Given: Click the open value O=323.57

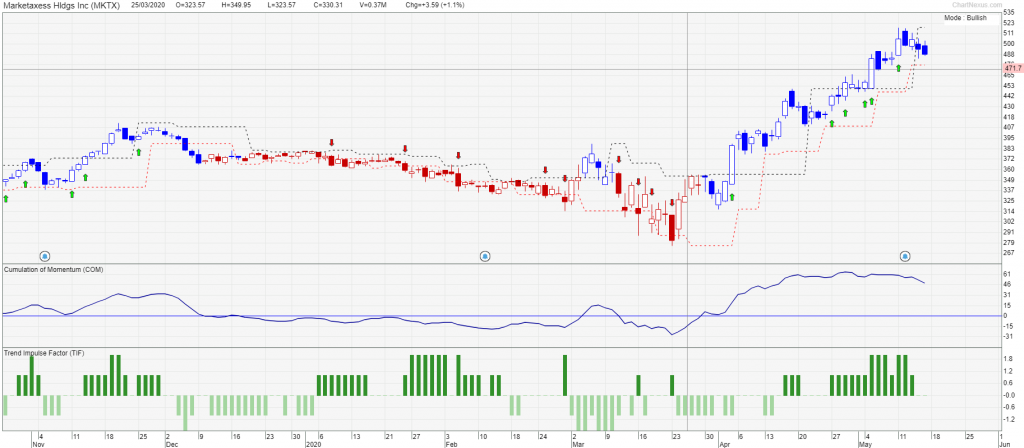Looking at the screenshot, I should 191,5.
